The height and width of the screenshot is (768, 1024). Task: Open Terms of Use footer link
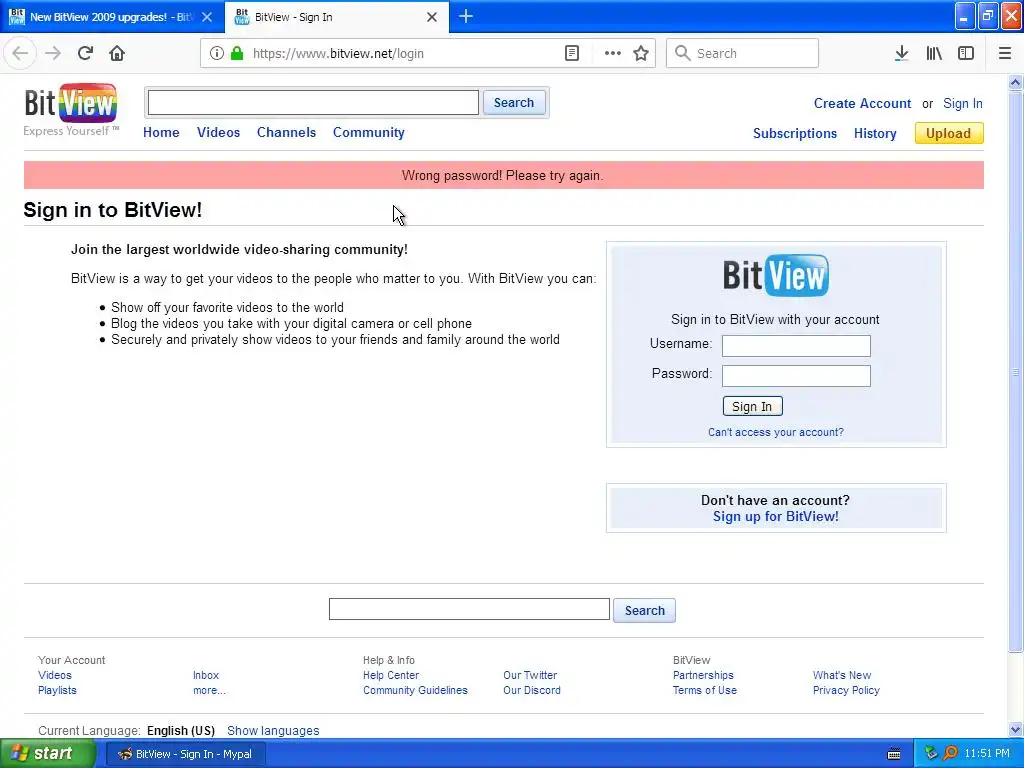(705, 690)
